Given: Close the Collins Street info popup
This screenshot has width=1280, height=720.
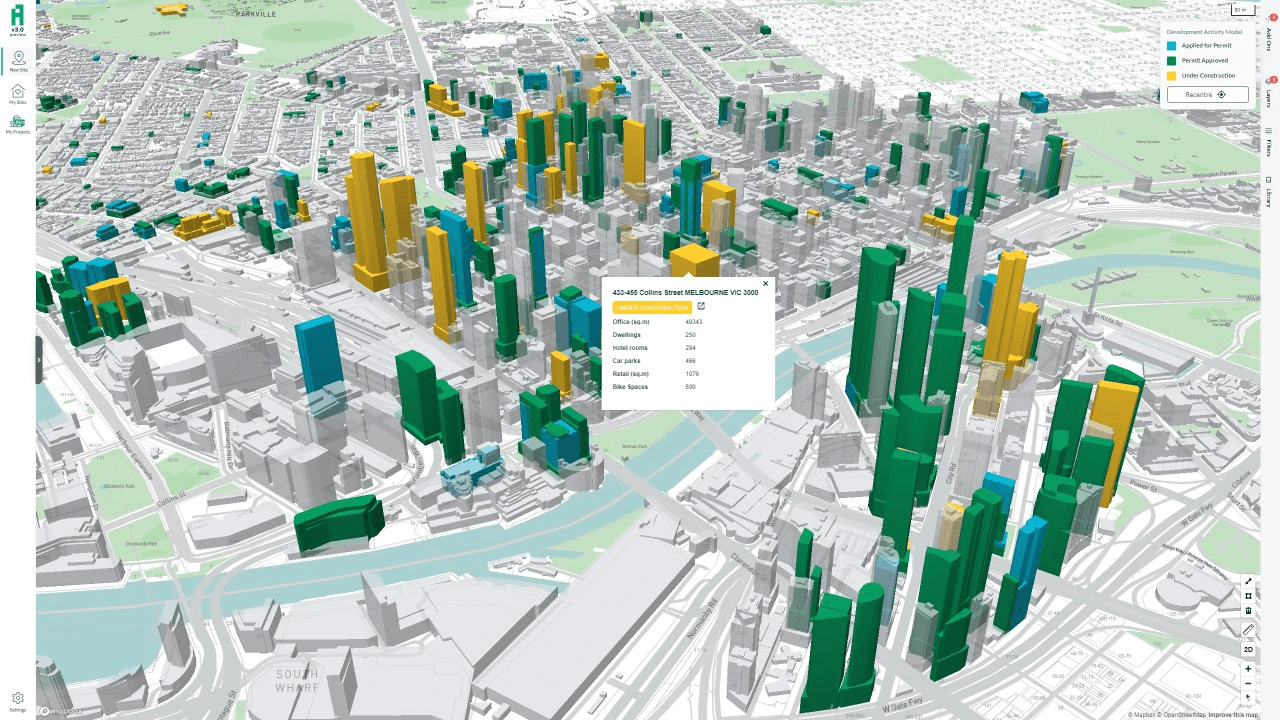Looking at the screenshot, I should click(x=766, y=283).
